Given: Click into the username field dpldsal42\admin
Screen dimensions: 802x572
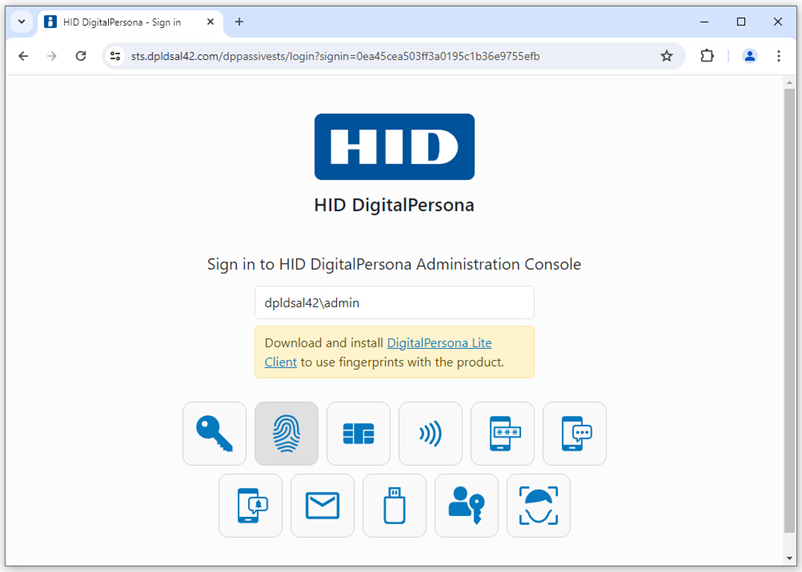Looking at the screenshot, I should (x=394, y=303).
